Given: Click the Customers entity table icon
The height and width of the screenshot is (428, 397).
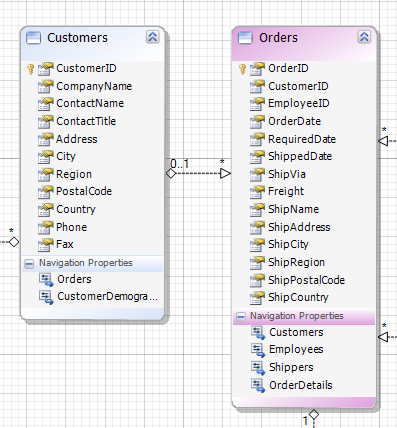Looking at the screenshot, I should (x=33, y=38).
